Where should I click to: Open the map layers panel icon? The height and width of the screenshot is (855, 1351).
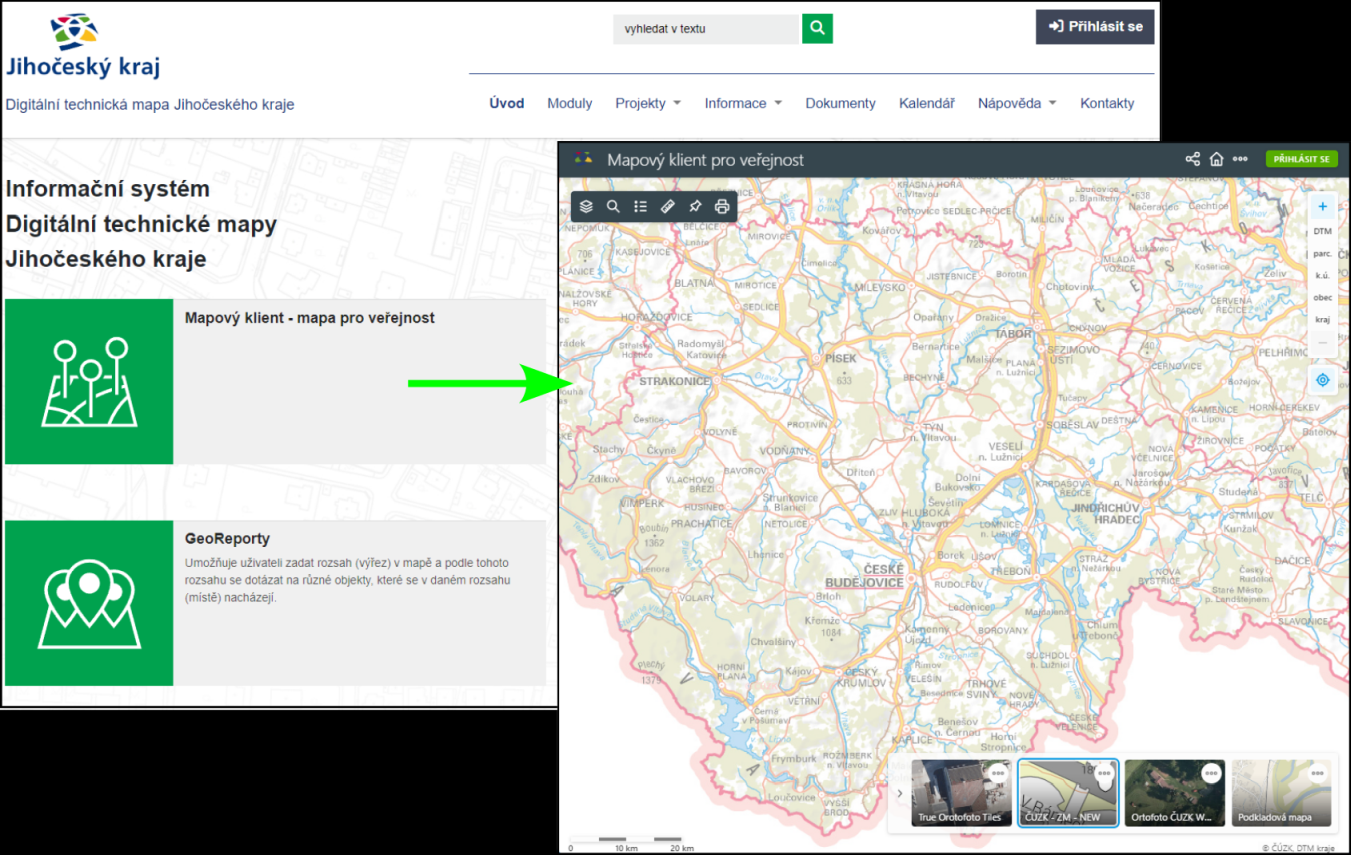click(586, 207)
